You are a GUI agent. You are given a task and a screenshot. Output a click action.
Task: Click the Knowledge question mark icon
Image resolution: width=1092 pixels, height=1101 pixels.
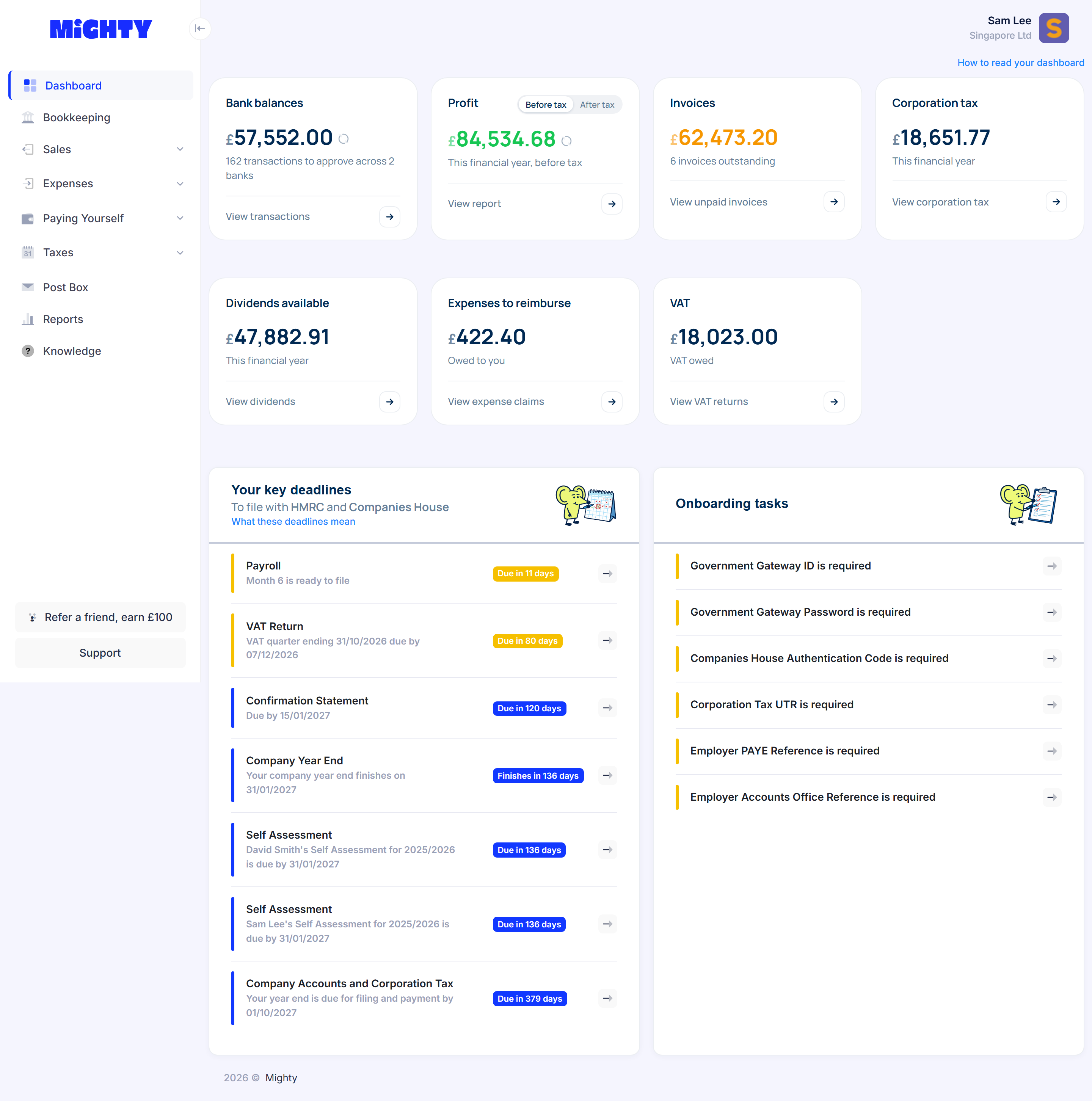(x=28, y=351)
